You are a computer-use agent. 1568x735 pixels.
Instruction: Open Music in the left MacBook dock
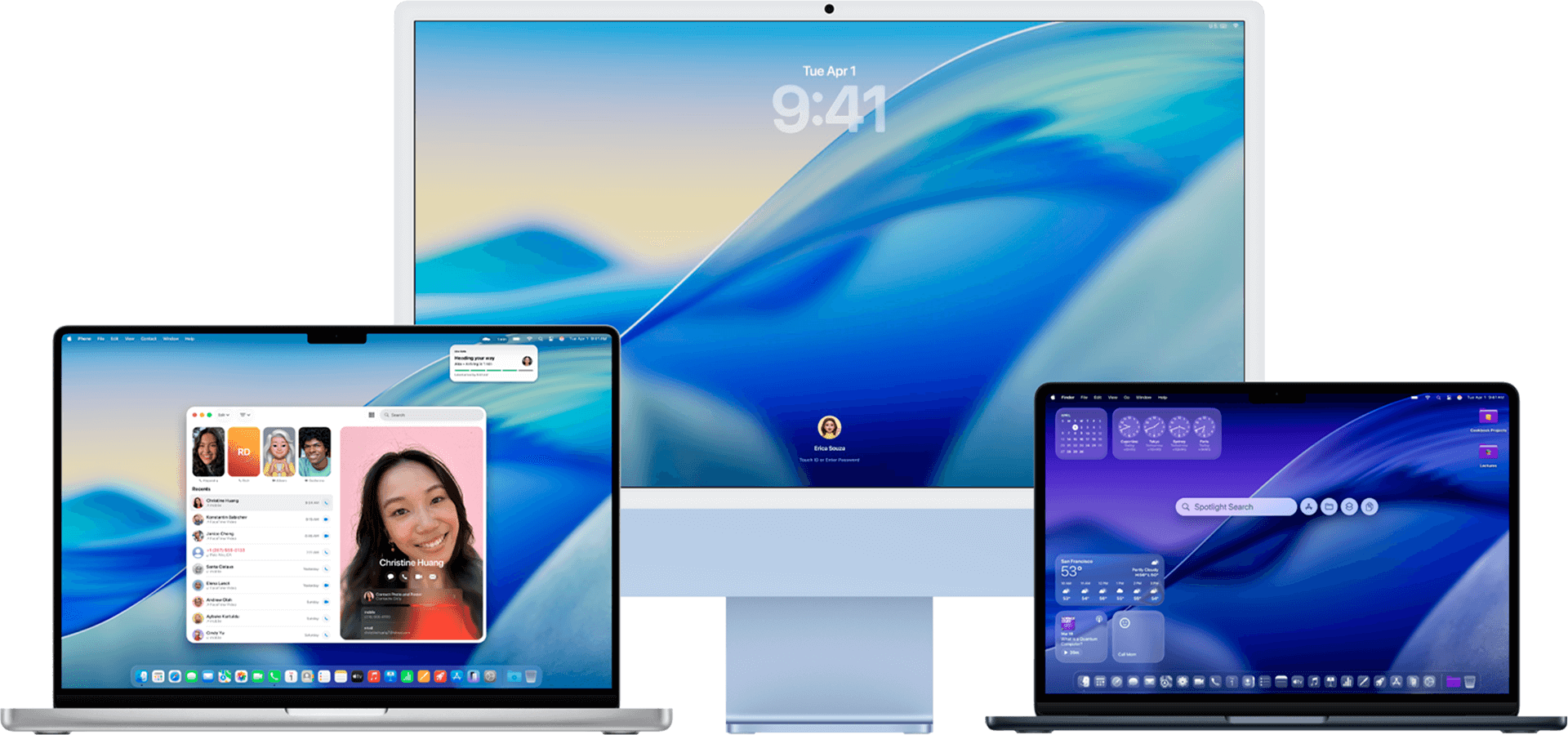(373, 676)
